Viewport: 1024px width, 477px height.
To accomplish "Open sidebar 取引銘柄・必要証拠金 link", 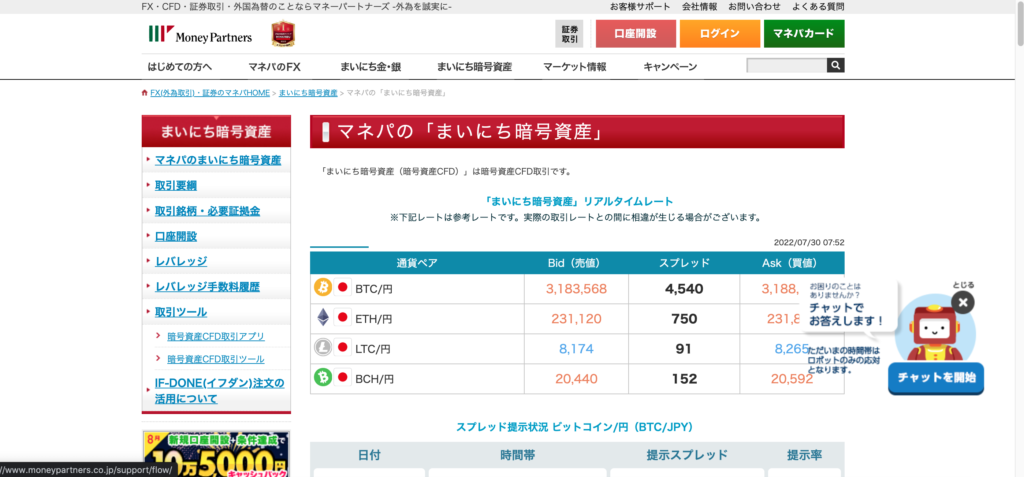I will pyautogui.click(x=208, y=211).
